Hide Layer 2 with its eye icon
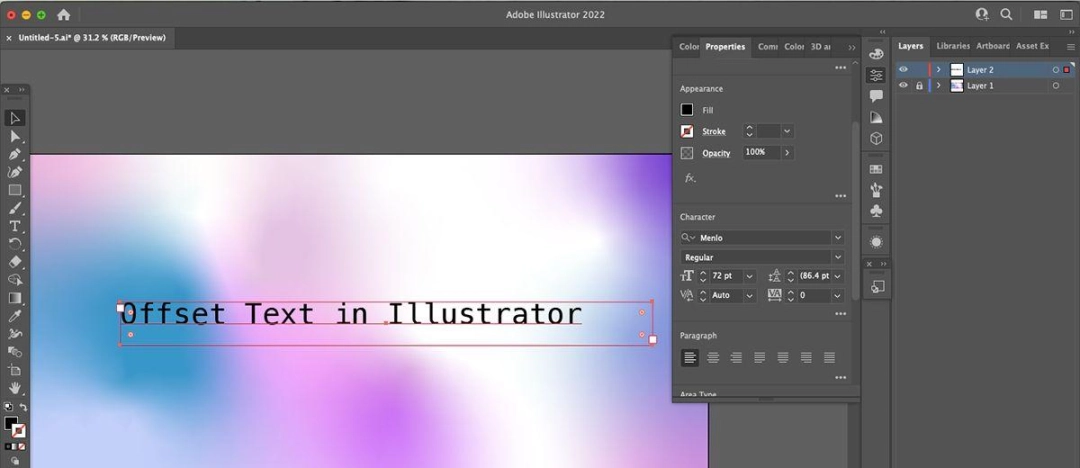This screenshot has height=468, width=1080. 903,70
